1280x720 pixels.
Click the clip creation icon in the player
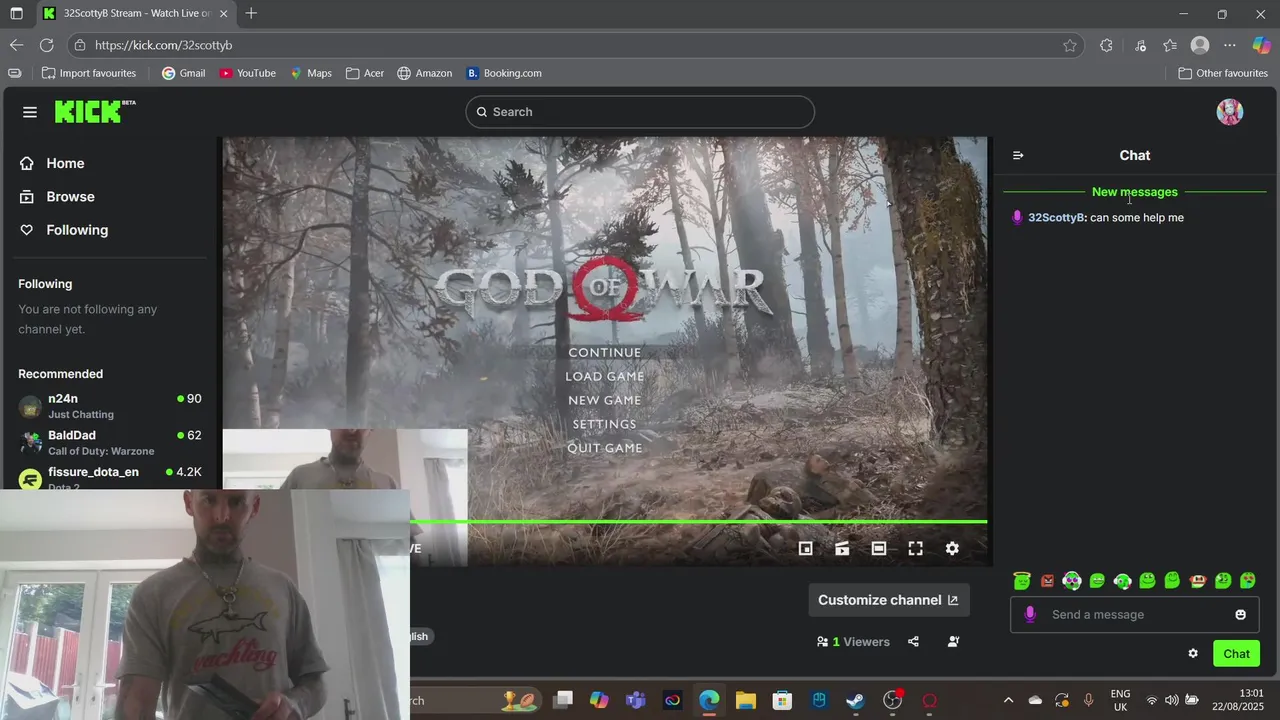coord(842,548)
